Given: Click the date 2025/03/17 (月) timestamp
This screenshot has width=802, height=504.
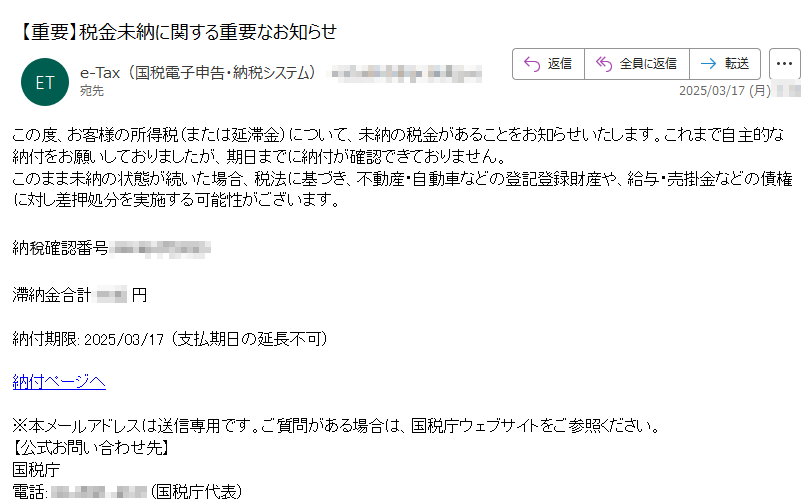Looking at the screenshot, I should [x=725, y=91].
